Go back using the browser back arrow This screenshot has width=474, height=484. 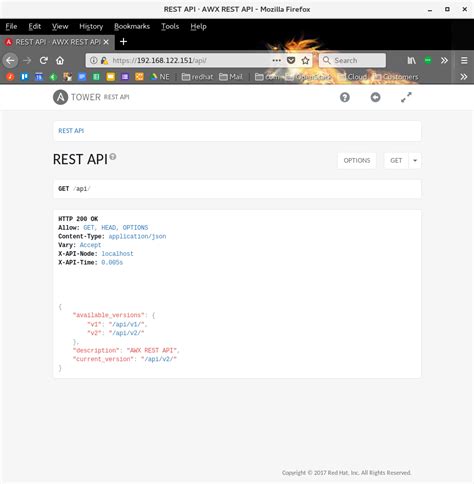point(10,60)
